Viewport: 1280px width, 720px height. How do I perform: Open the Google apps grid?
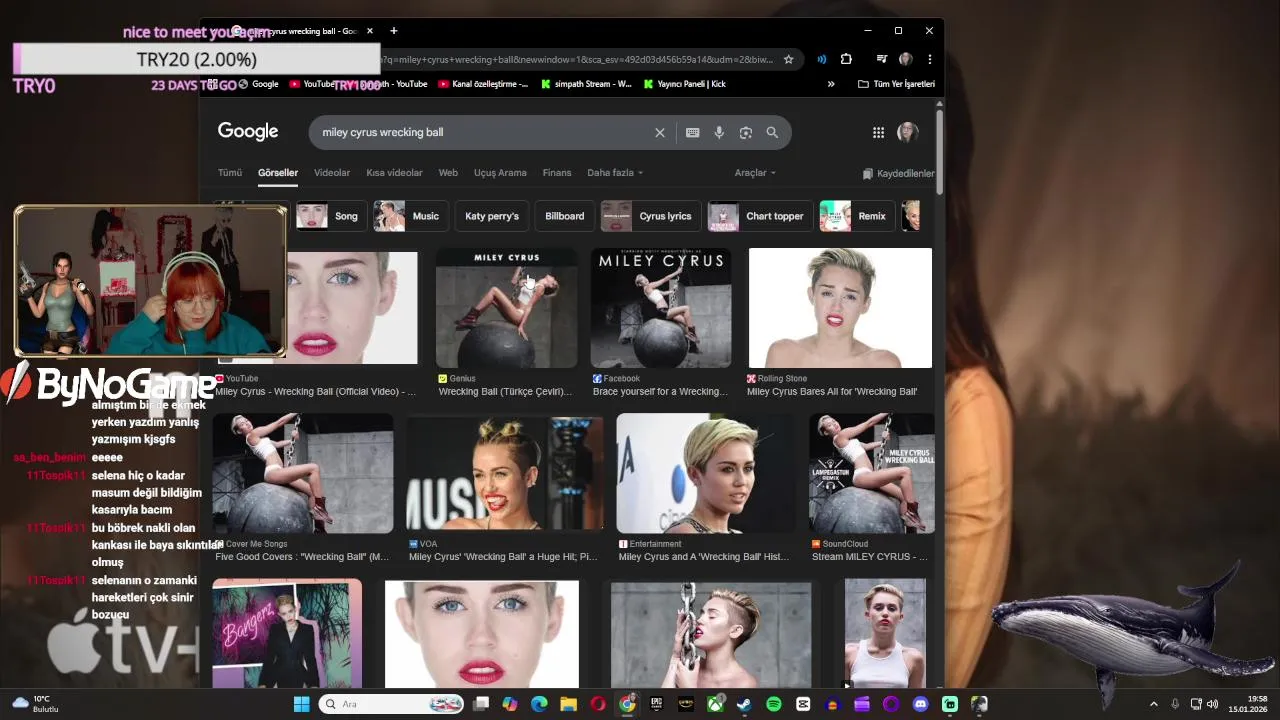tap(878, 132)
